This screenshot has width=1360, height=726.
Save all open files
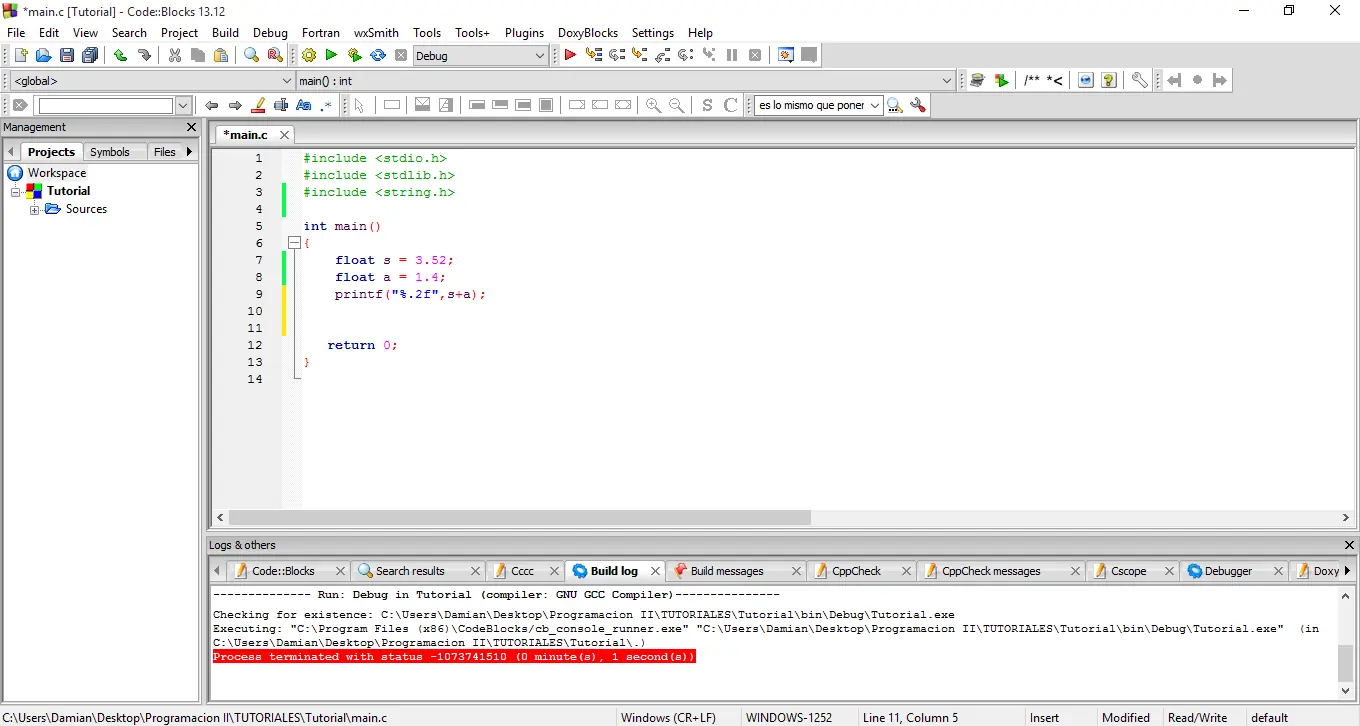click(90, 55)
